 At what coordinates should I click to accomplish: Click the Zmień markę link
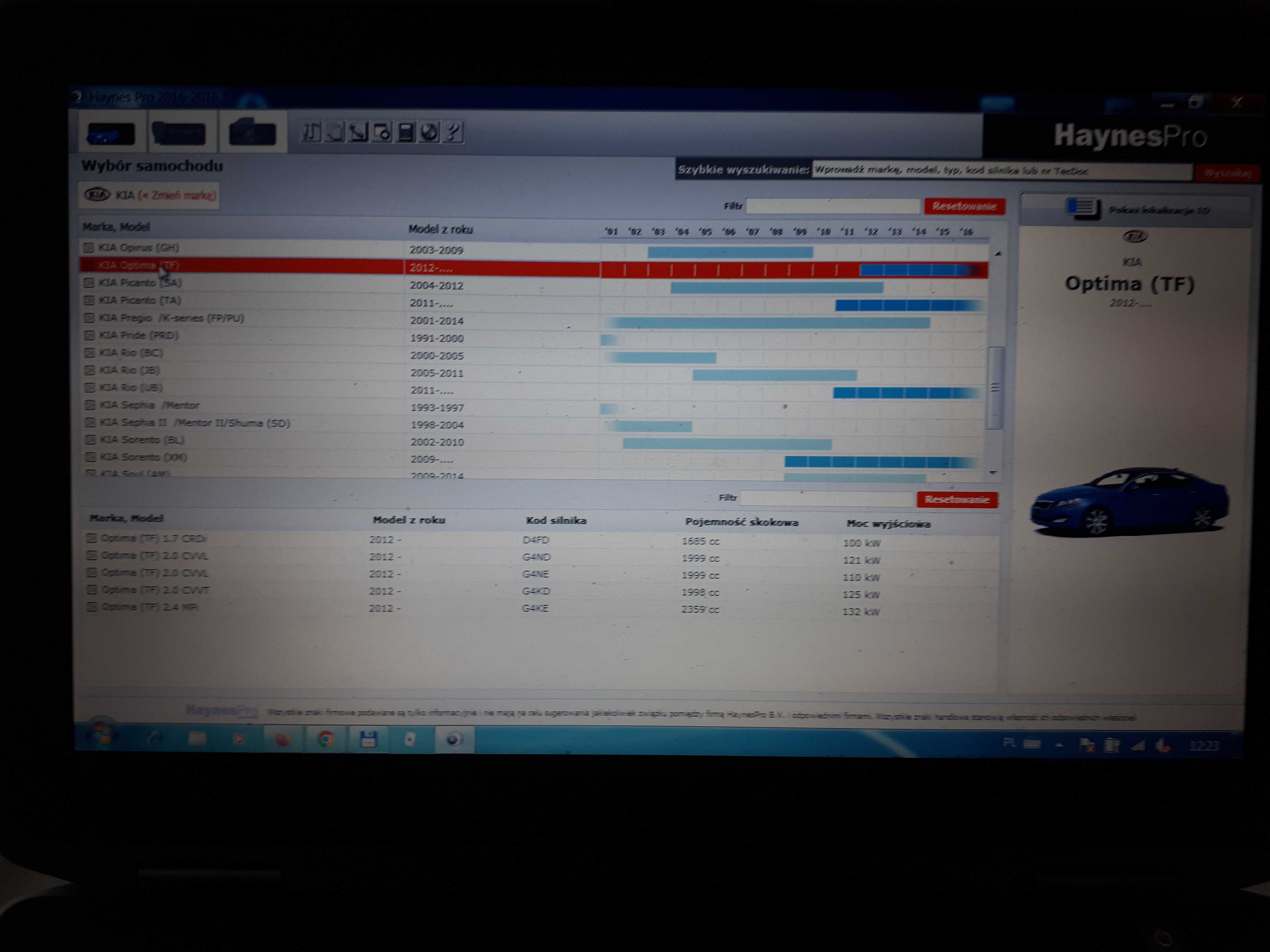177,196
